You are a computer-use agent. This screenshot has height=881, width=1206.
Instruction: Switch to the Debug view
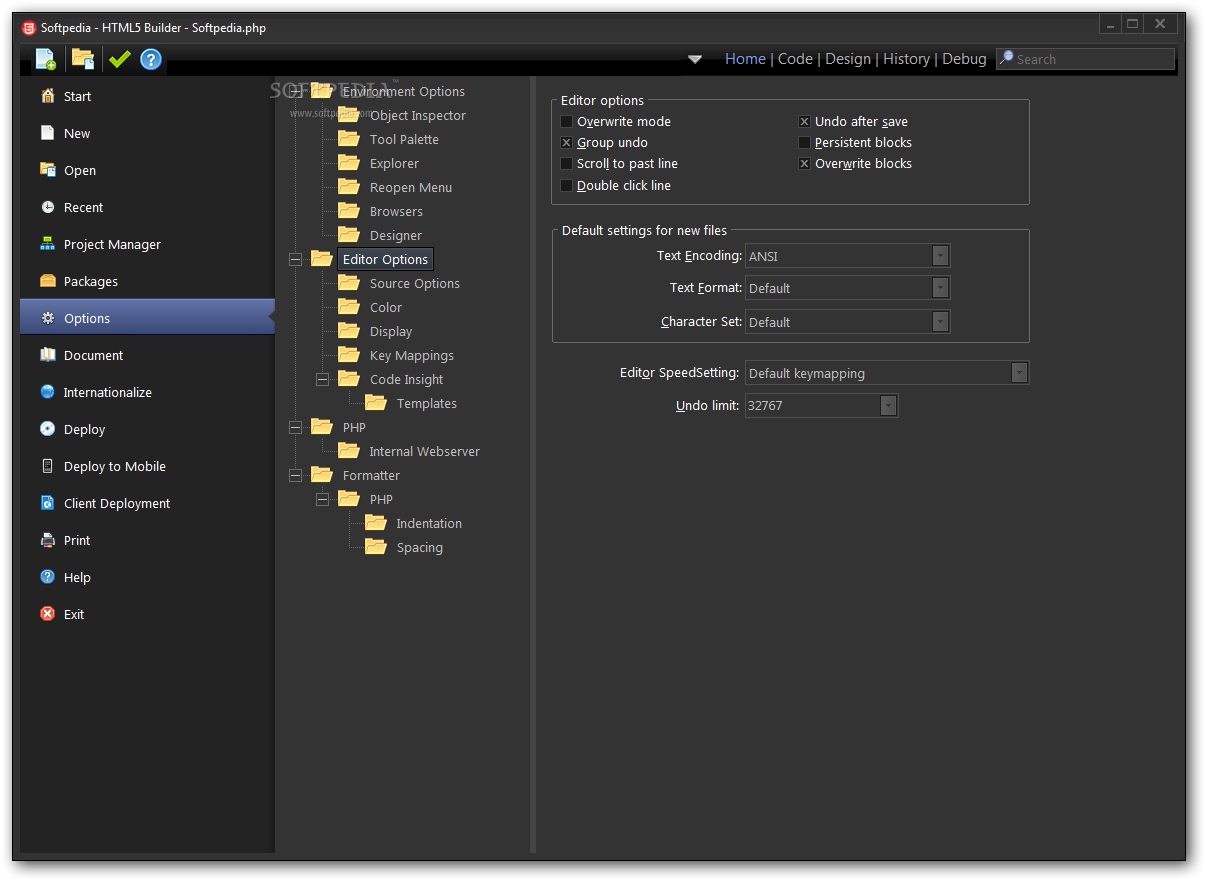pos(964,59)
